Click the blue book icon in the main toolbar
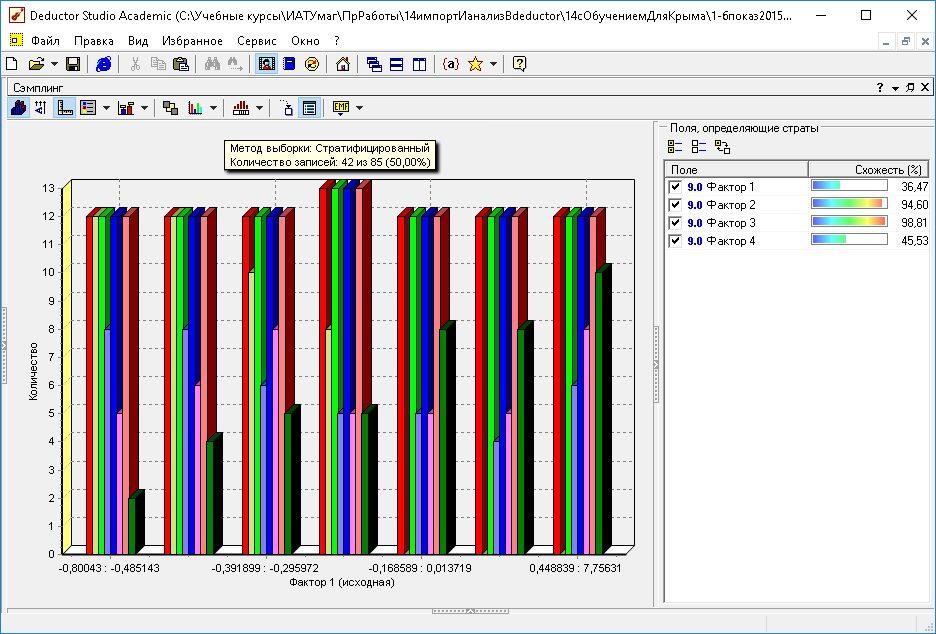 click(289, 64)
